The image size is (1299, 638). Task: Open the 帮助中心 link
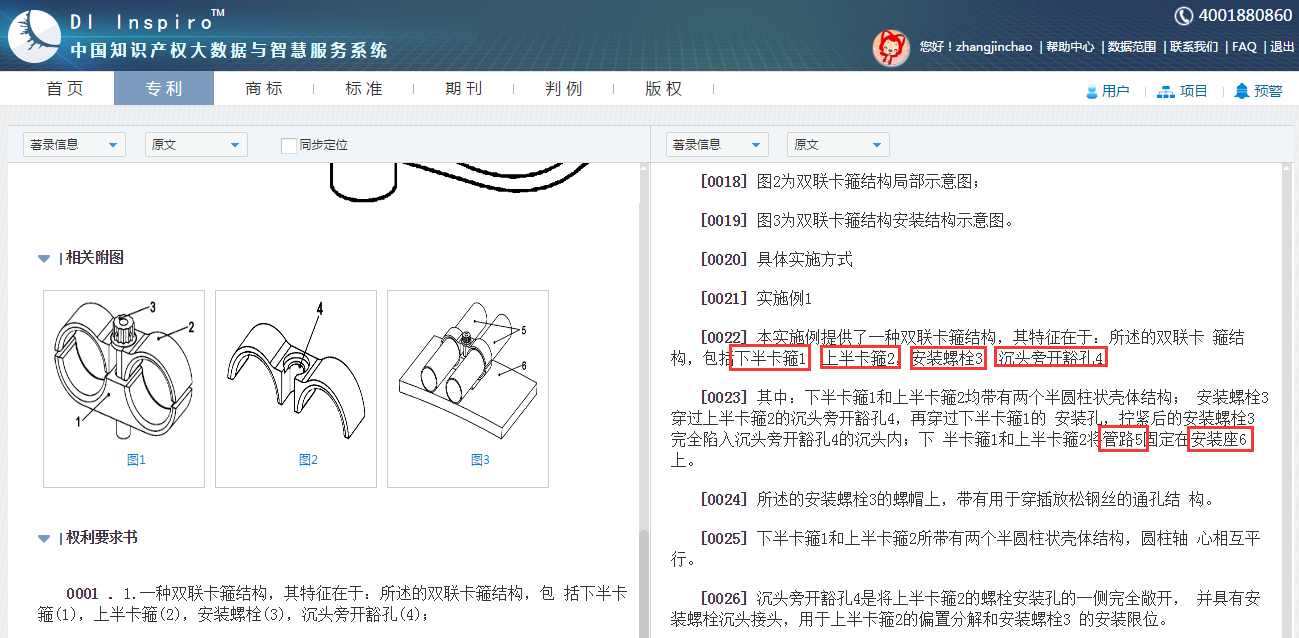pyautogui.click(x=1070, y=47)
